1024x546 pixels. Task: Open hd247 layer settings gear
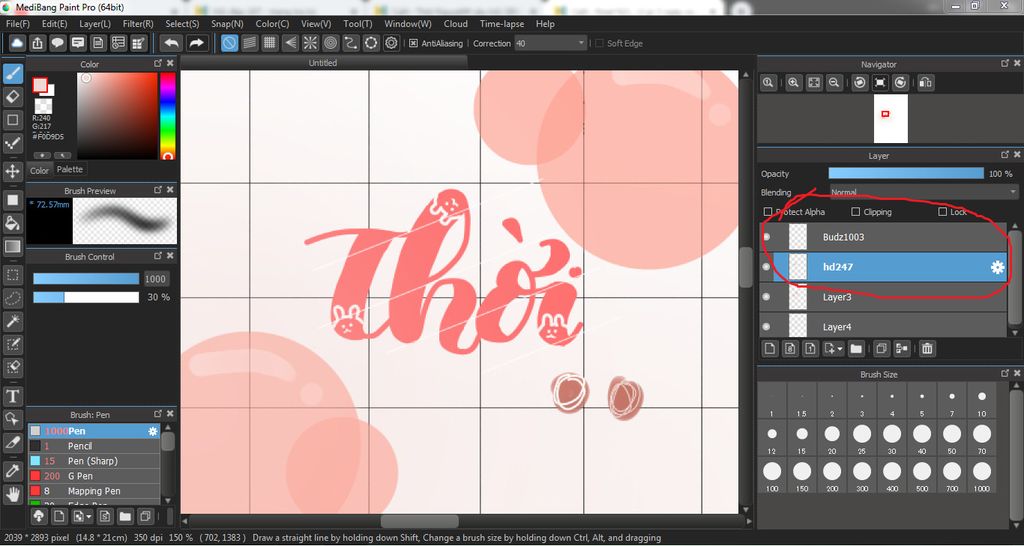[x=997, y=267]
